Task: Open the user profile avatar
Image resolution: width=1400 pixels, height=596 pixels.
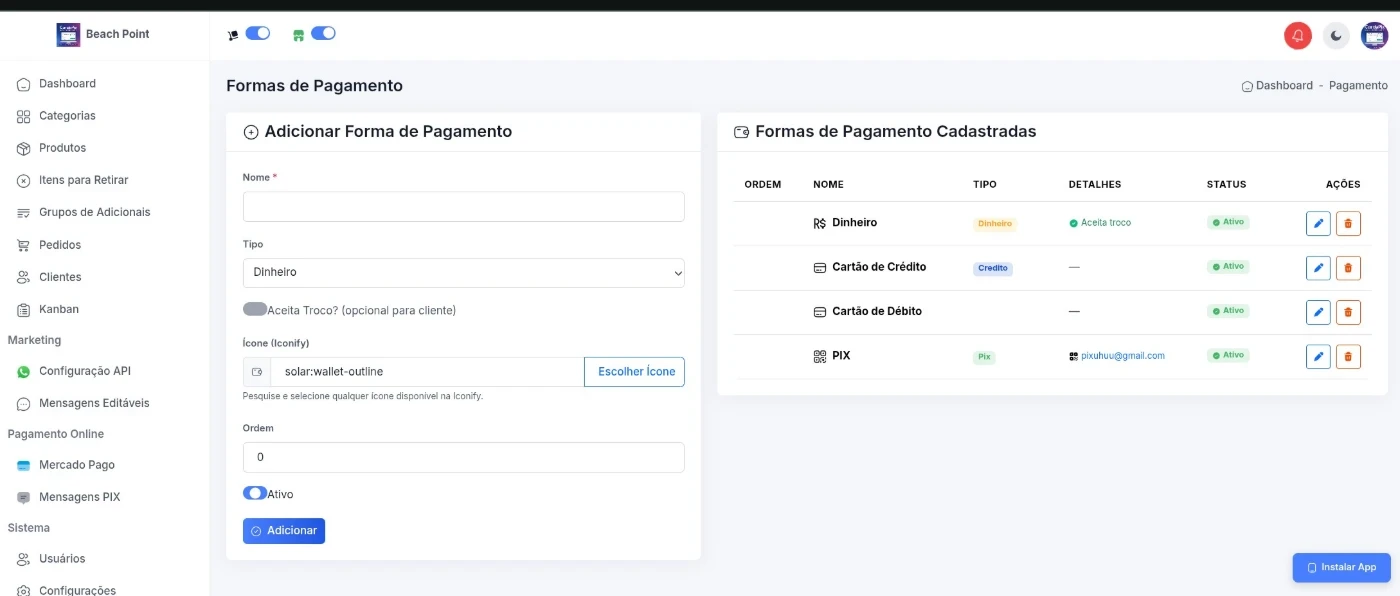Action: click(1374, 36)
